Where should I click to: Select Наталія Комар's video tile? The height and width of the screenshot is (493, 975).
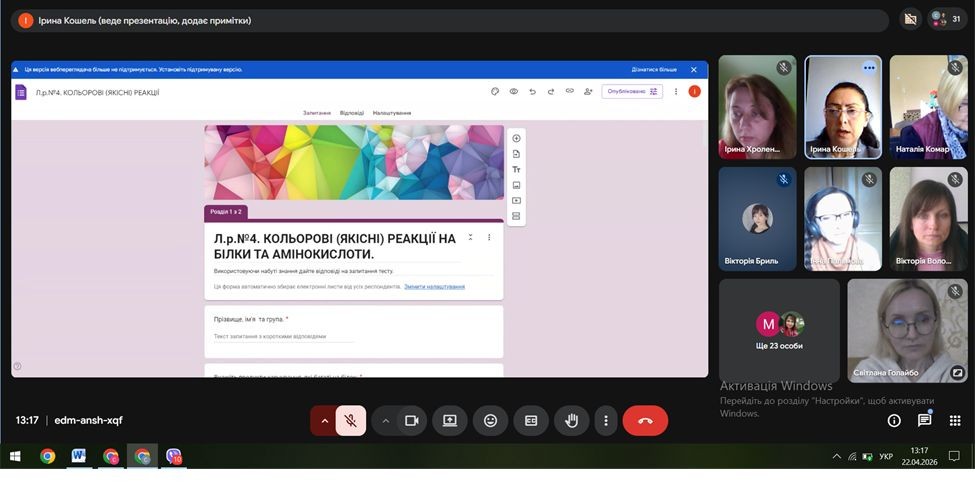point(928,108)
